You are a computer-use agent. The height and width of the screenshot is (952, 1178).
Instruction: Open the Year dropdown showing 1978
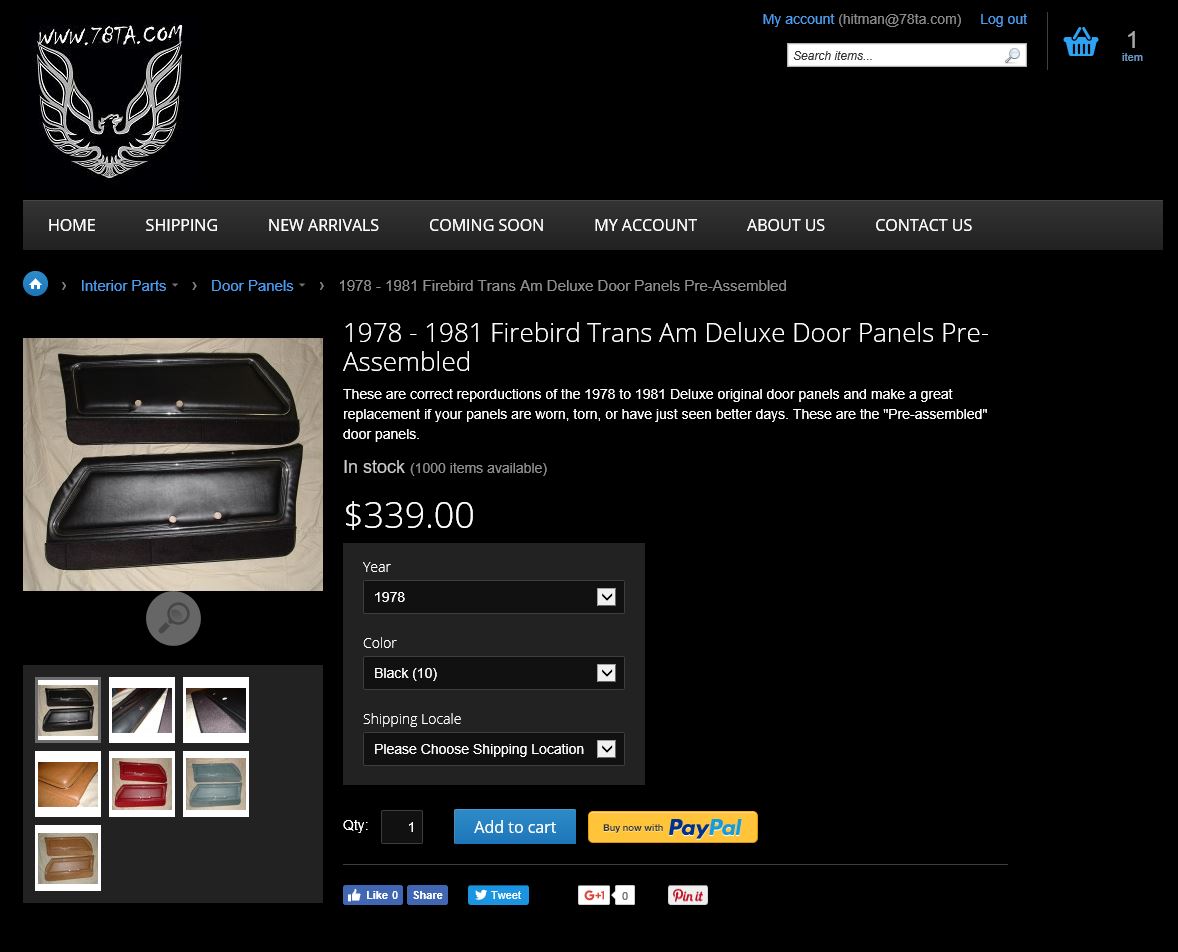pos(494,597)
